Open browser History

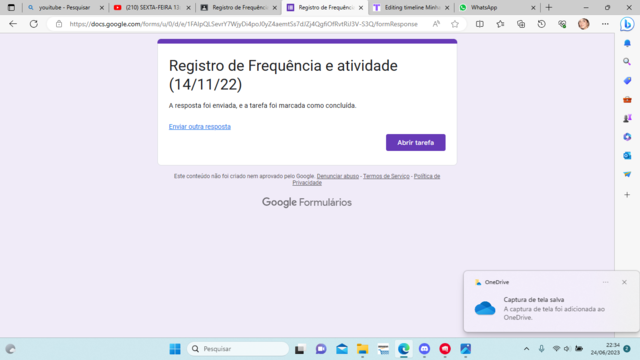pos(542,24)
